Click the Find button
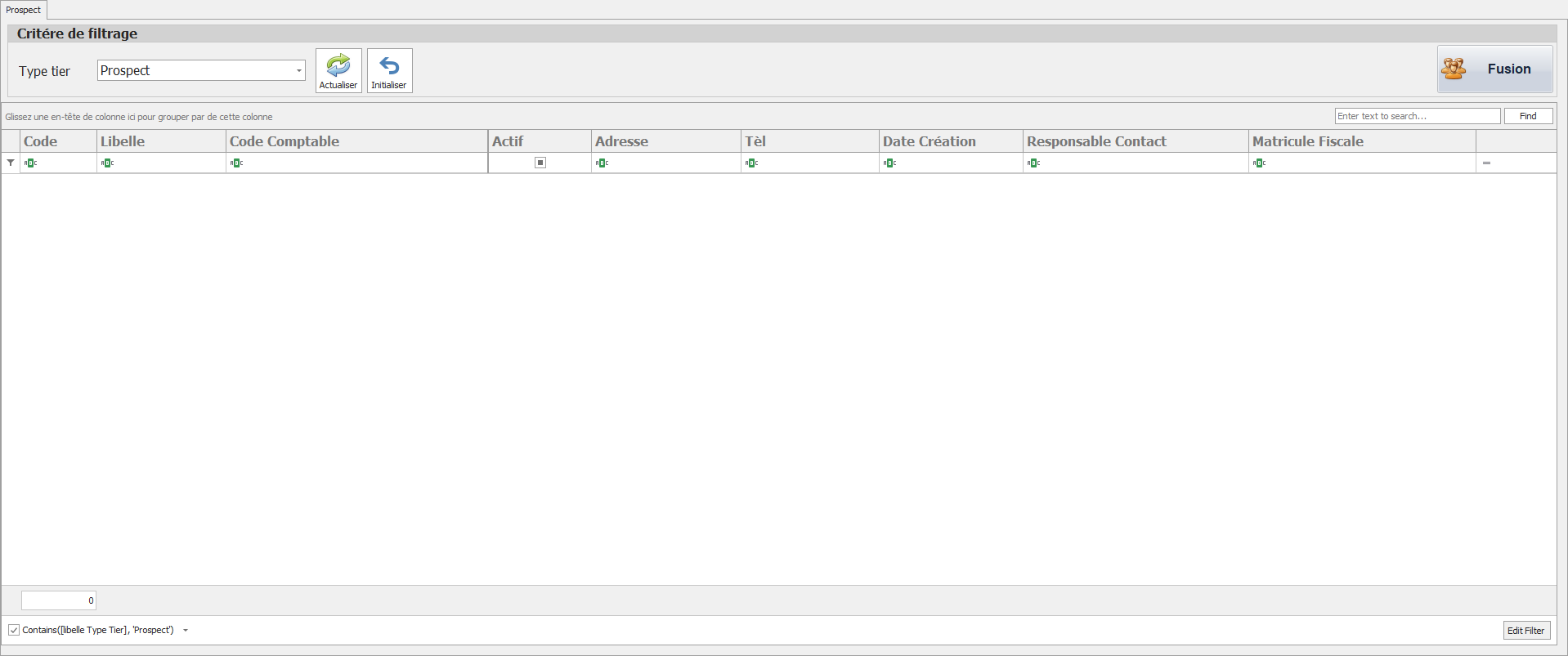The width and height of the screenshot is (1568, 656). 1528,116
